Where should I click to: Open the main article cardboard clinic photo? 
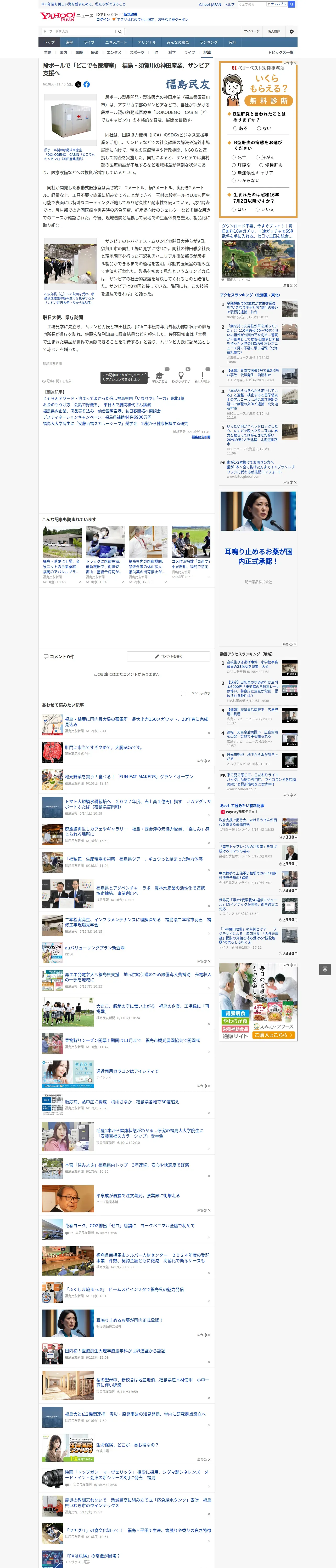point(71,120)
